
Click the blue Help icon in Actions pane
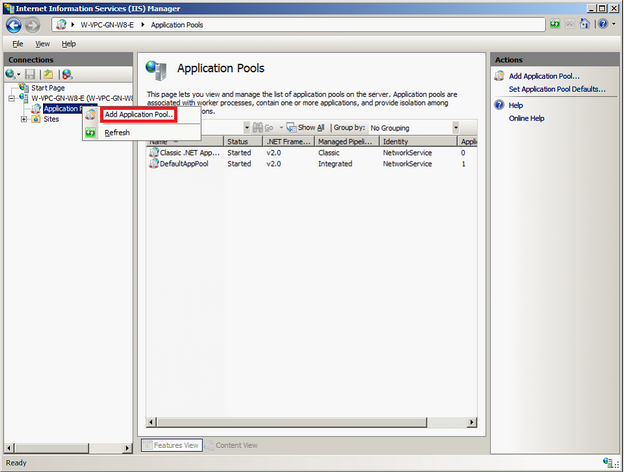pyautogui.click(x=499, y=105)
